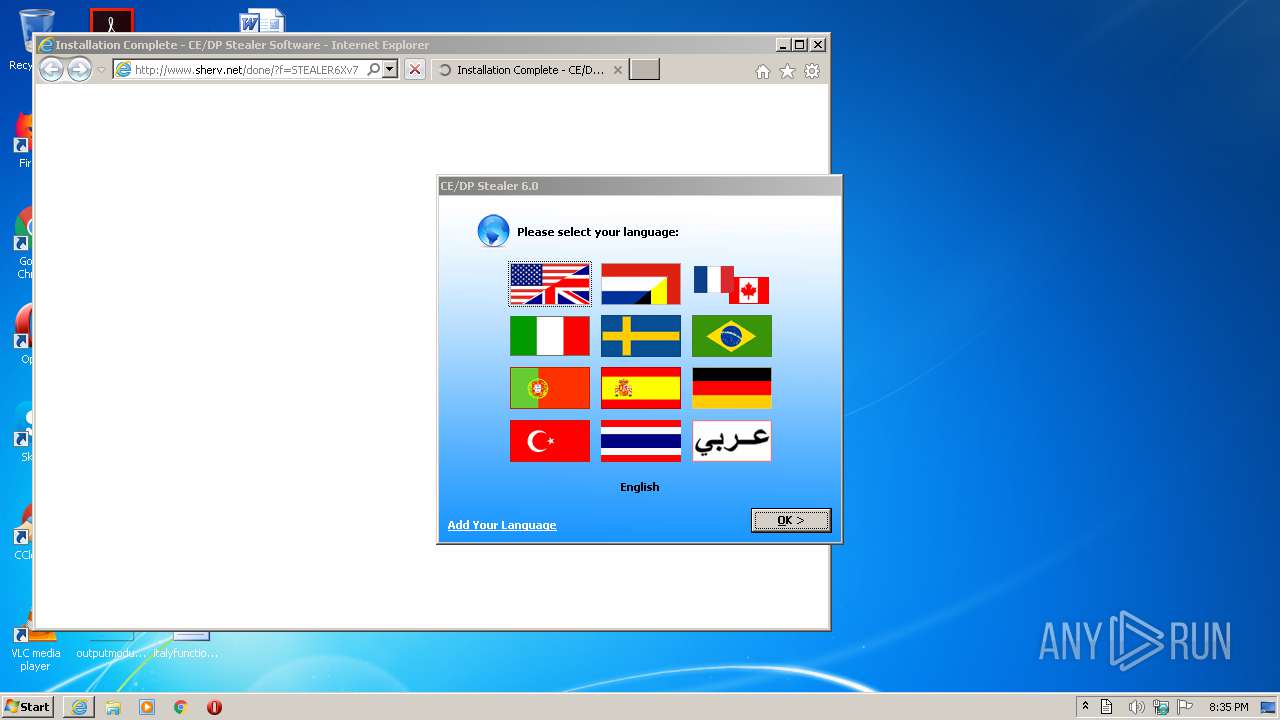
Task: Pick the French/Canadian flag language
Action: click(x=732, y=284)
